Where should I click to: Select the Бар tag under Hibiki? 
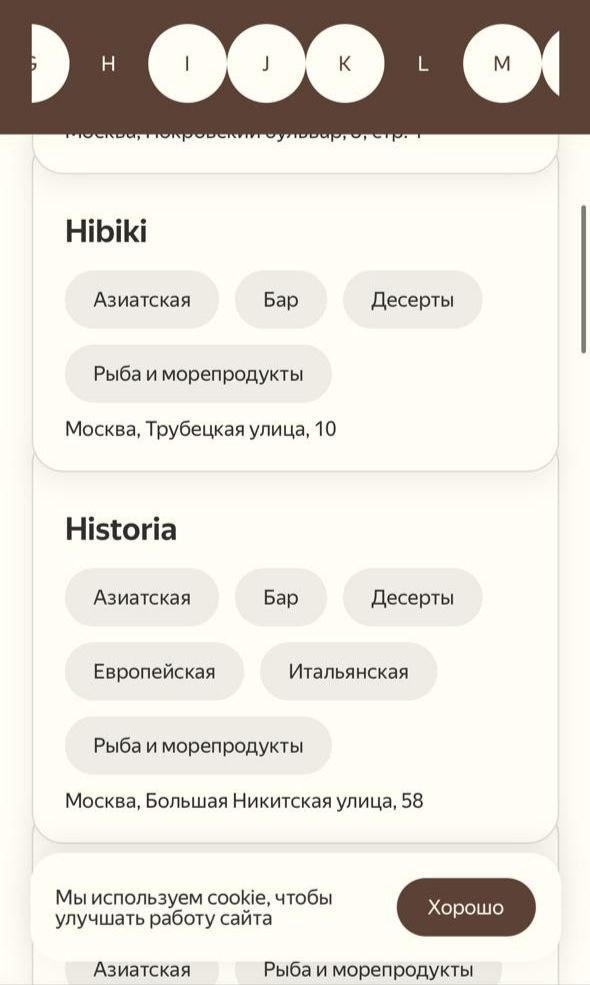click(x=280, y=299)
